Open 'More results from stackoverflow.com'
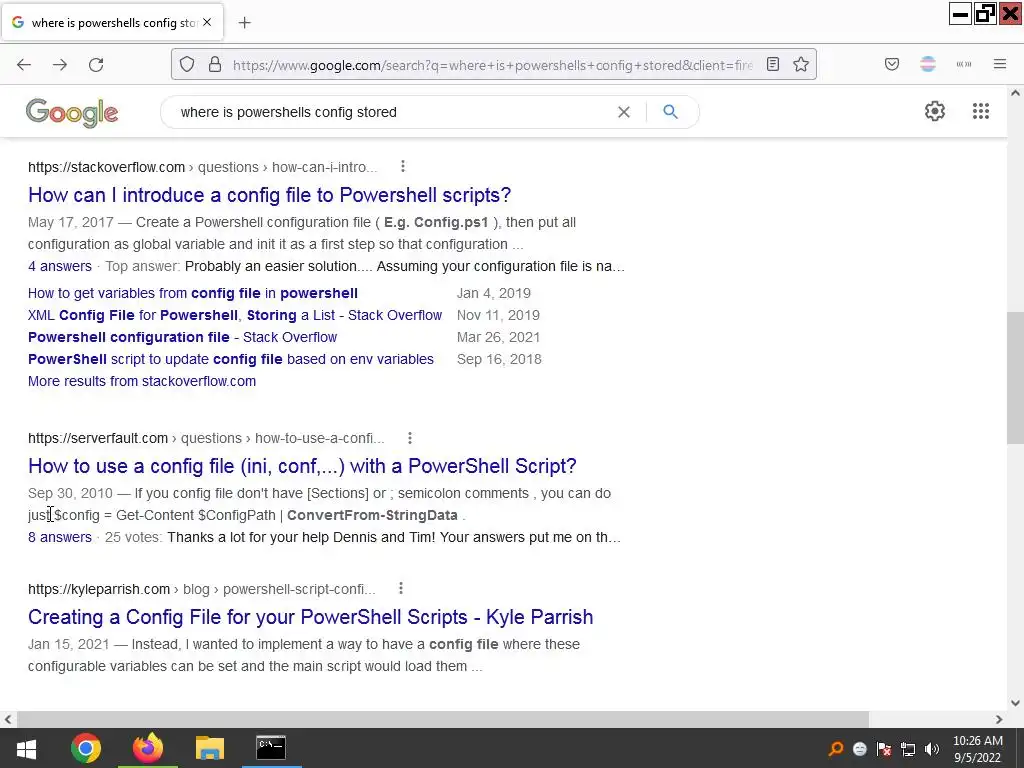 pos(142,381)
